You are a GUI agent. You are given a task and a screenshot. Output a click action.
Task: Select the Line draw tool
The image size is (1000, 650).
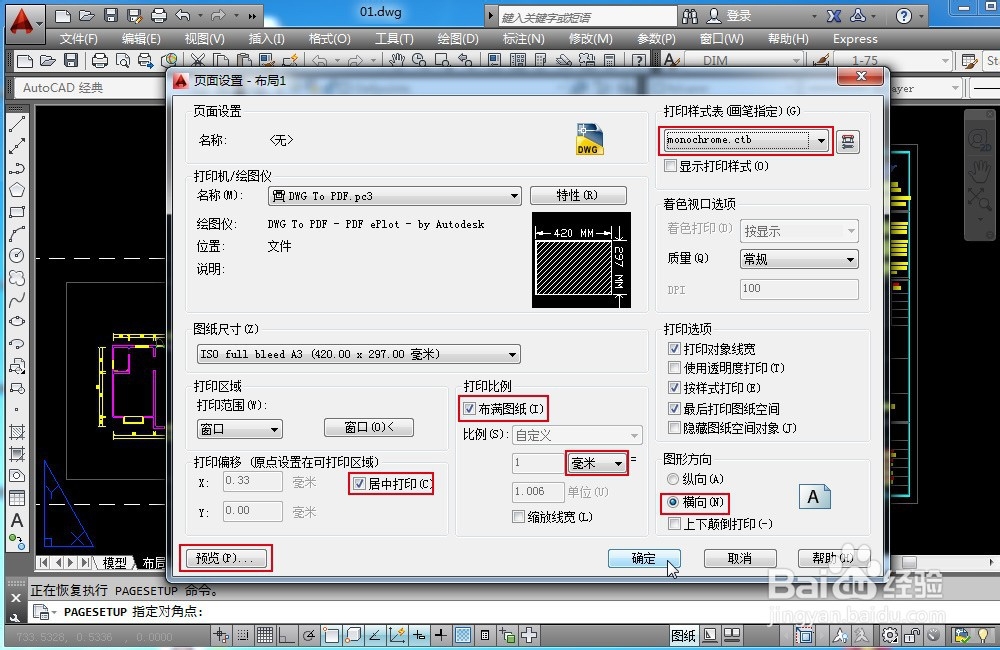(17, 124)
